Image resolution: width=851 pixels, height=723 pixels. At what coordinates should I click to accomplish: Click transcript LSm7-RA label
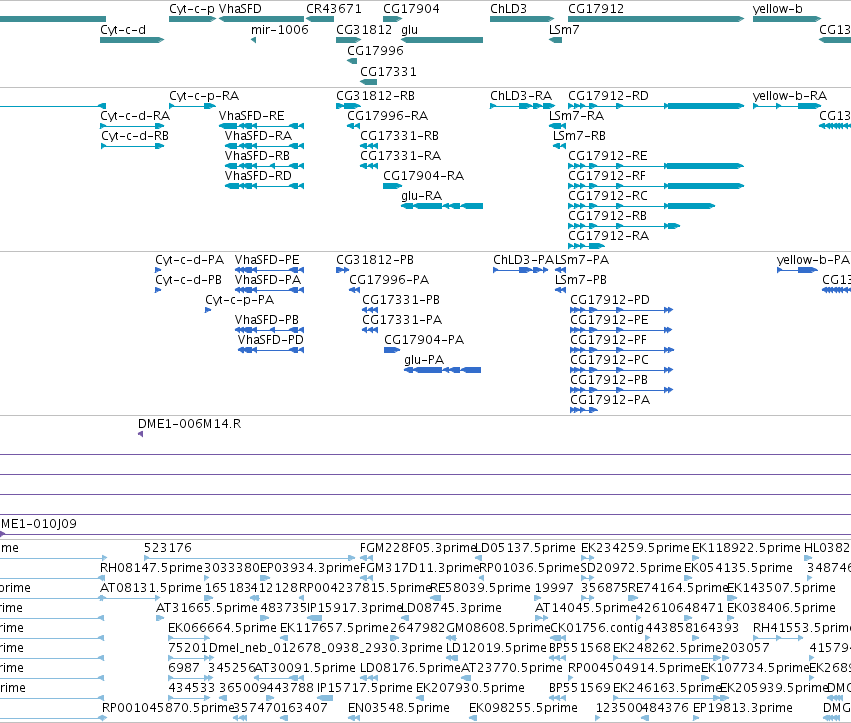(x=576, y=116)
